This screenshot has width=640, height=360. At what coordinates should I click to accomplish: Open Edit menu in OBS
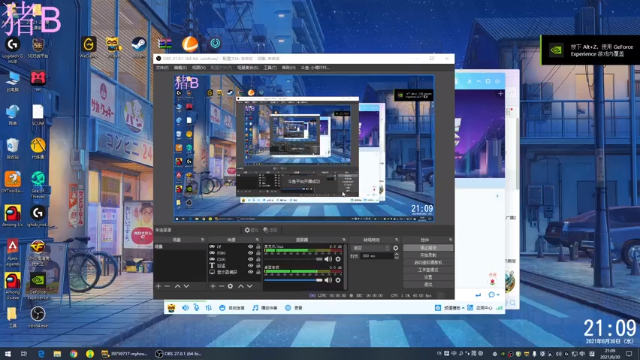180,68
